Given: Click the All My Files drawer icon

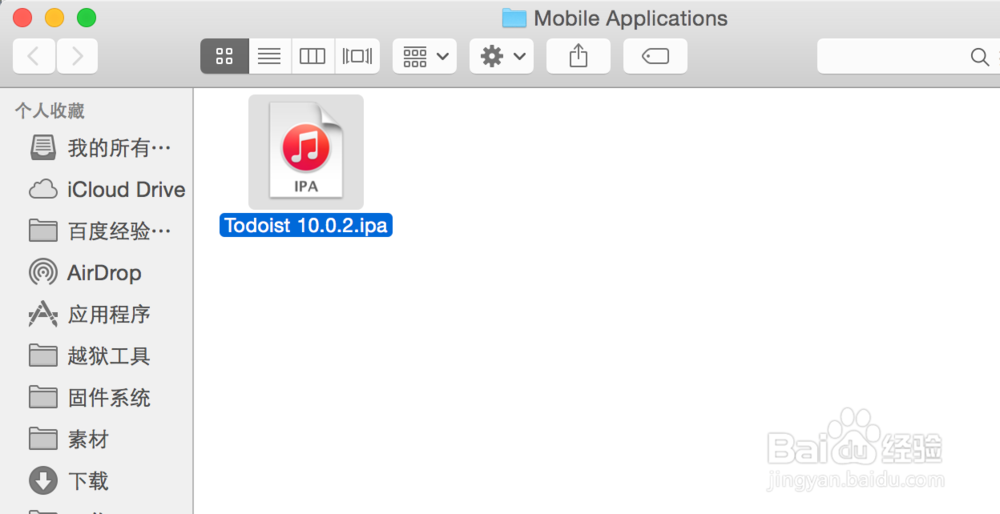Looking at the screenshot, I should [x=43, y=147].
